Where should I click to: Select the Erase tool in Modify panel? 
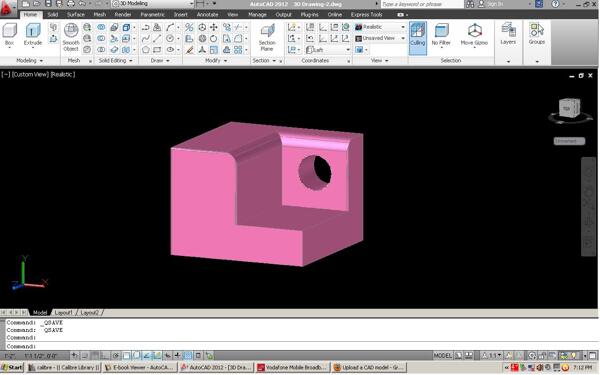tap(189, 50)
